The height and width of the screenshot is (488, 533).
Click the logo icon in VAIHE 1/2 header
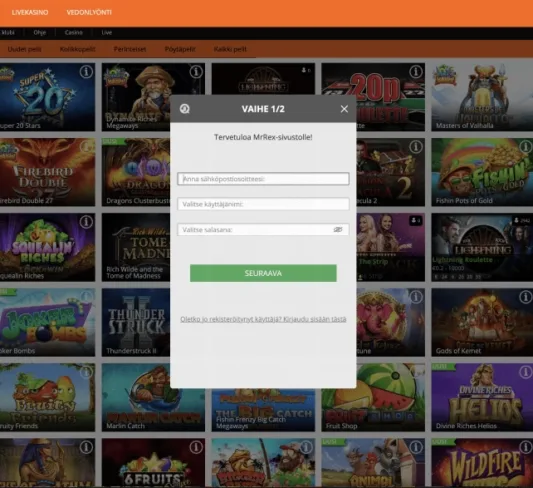[185, 109]
